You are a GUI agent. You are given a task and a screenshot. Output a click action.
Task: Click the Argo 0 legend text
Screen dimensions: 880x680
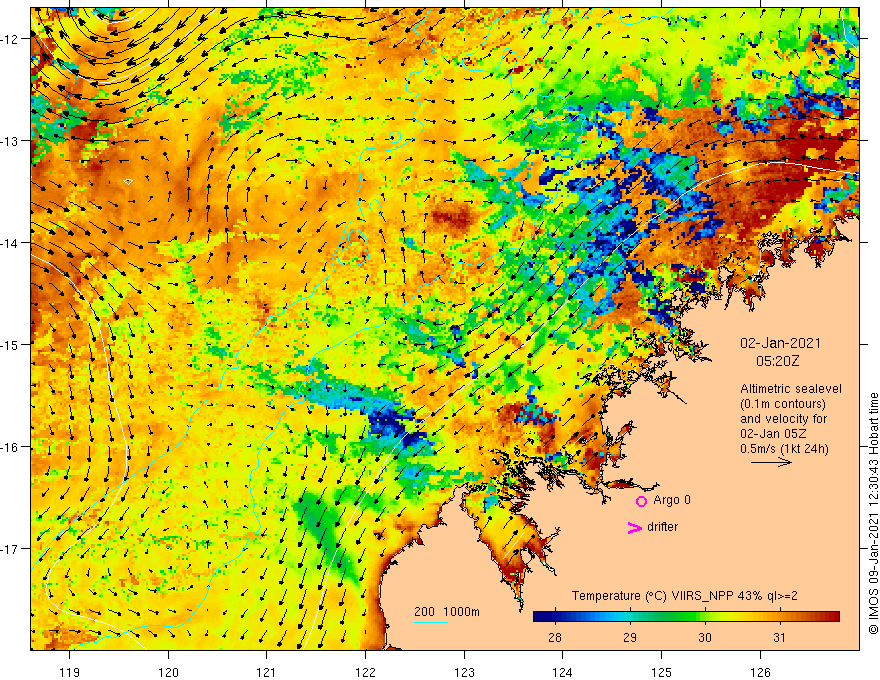(x=672, y=500)
